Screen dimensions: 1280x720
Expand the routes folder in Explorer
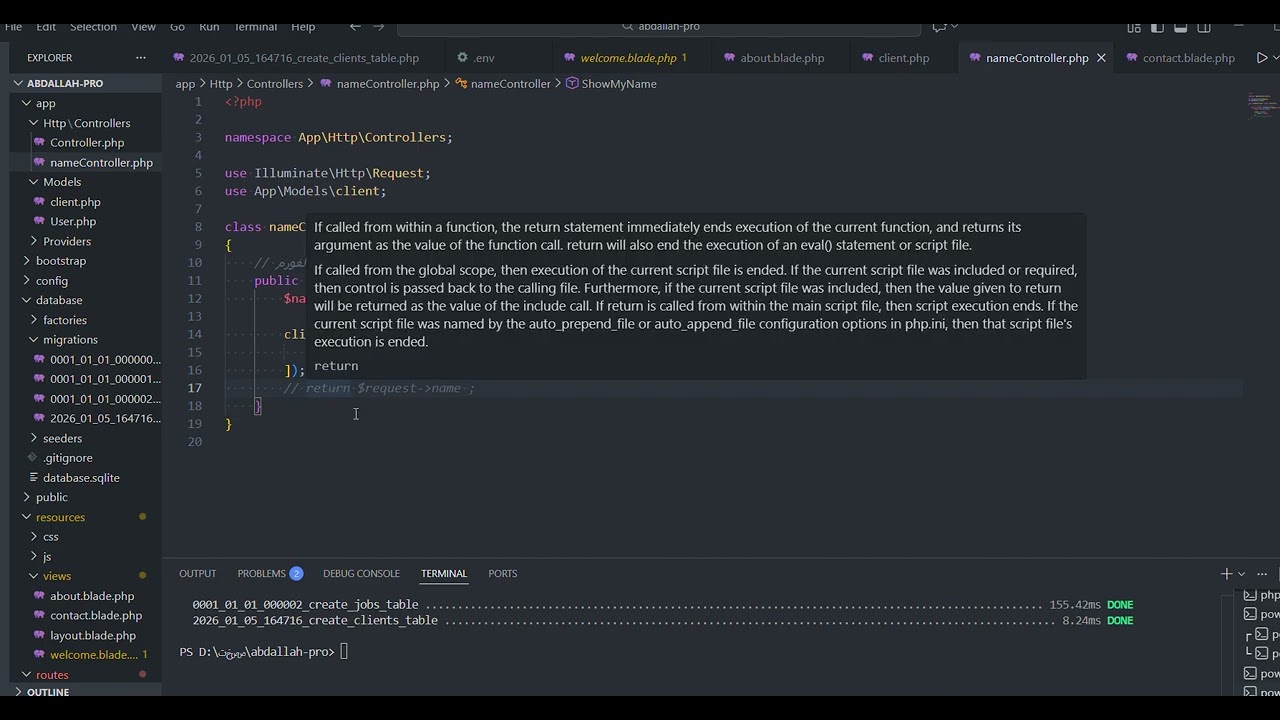[x=52, y=675]
